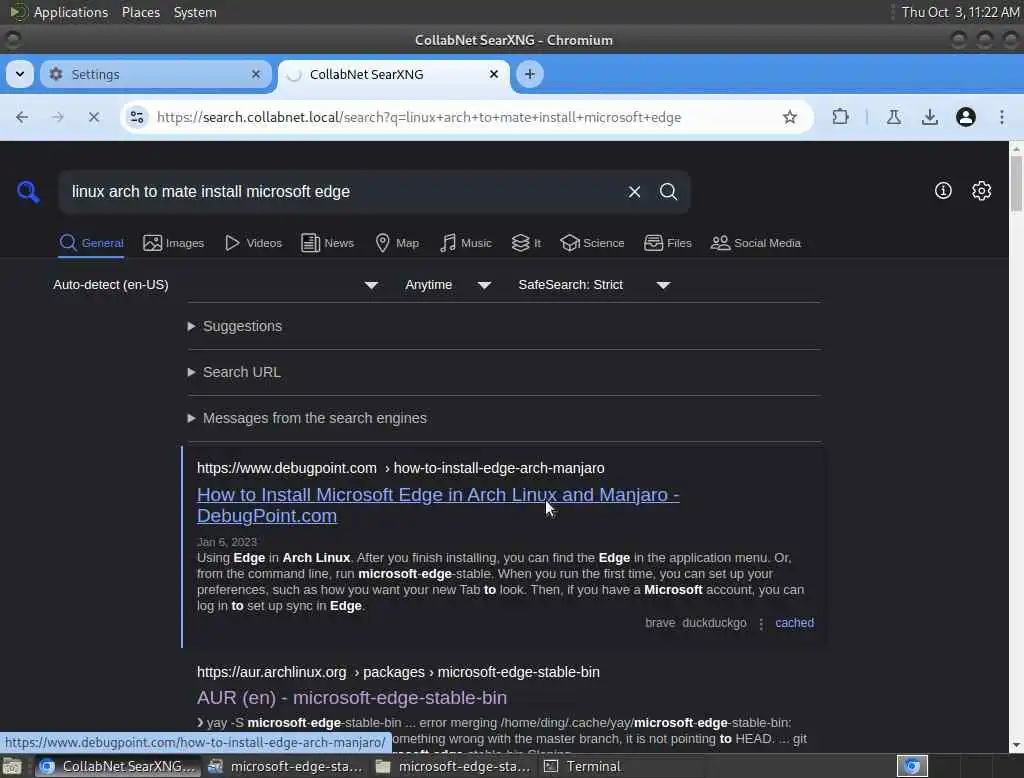Expand the Suggestions section
Image resolution: width=1024 pixels, height=778 pixels.
pyautogui.click(x=234, y=326)
